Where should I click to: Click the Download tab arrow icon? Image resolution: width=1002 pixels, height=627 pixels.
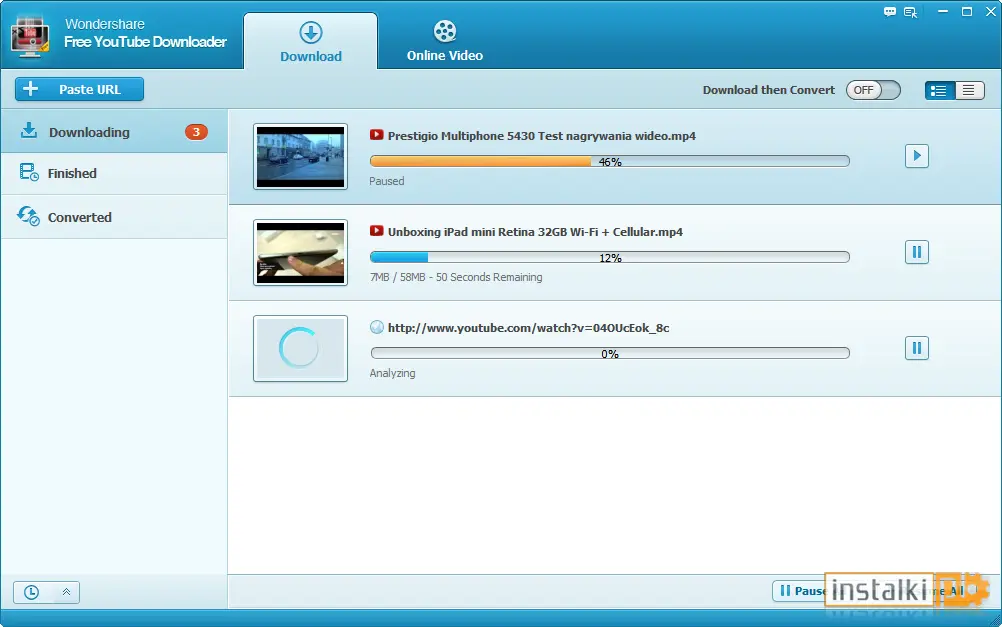point(311,32)
